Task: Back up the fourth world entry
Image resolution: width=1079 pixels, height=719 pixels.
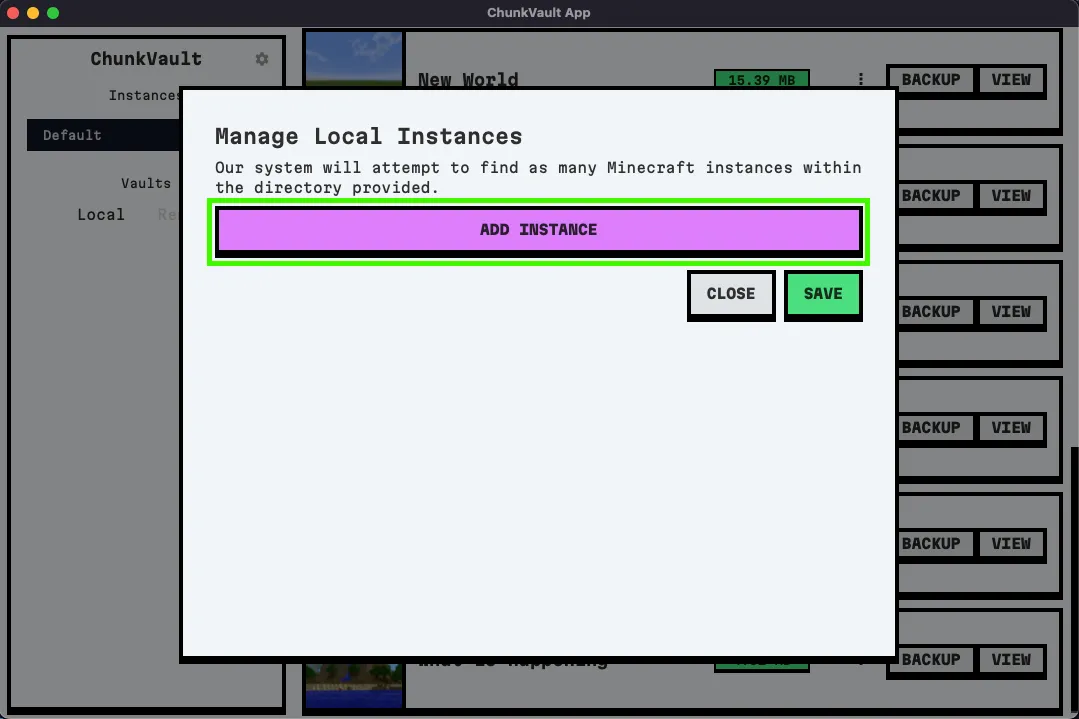Action: [933, 428]
